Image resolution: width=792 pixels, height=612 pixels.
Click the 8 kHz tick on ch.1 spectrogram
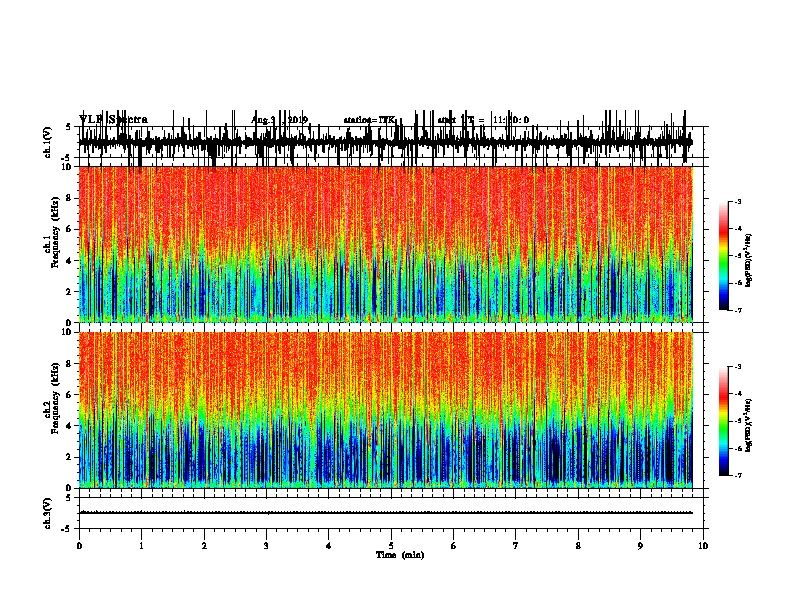tap(69, 198)
